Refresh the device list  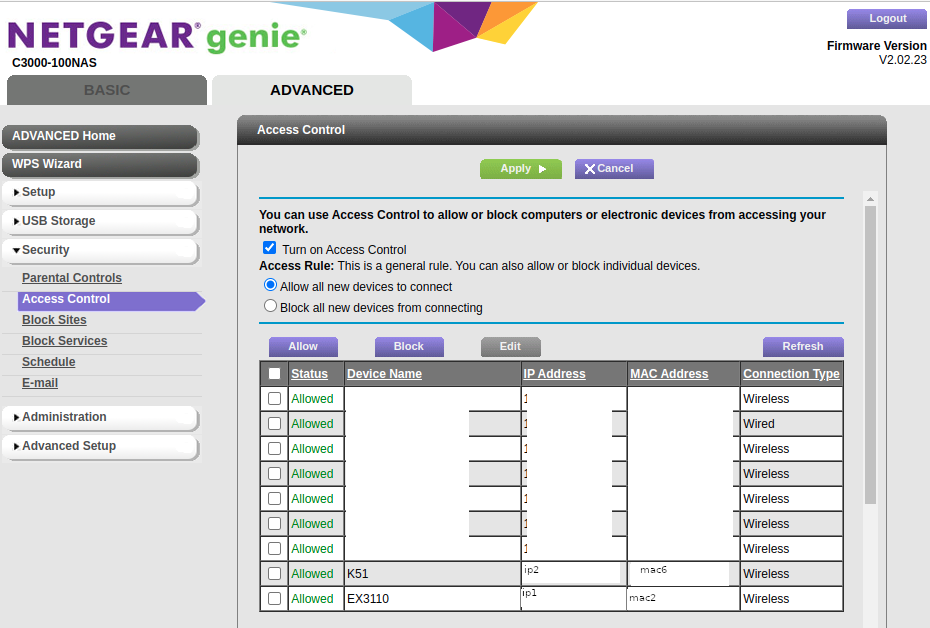pyautogui.click(x=802, y=347)
